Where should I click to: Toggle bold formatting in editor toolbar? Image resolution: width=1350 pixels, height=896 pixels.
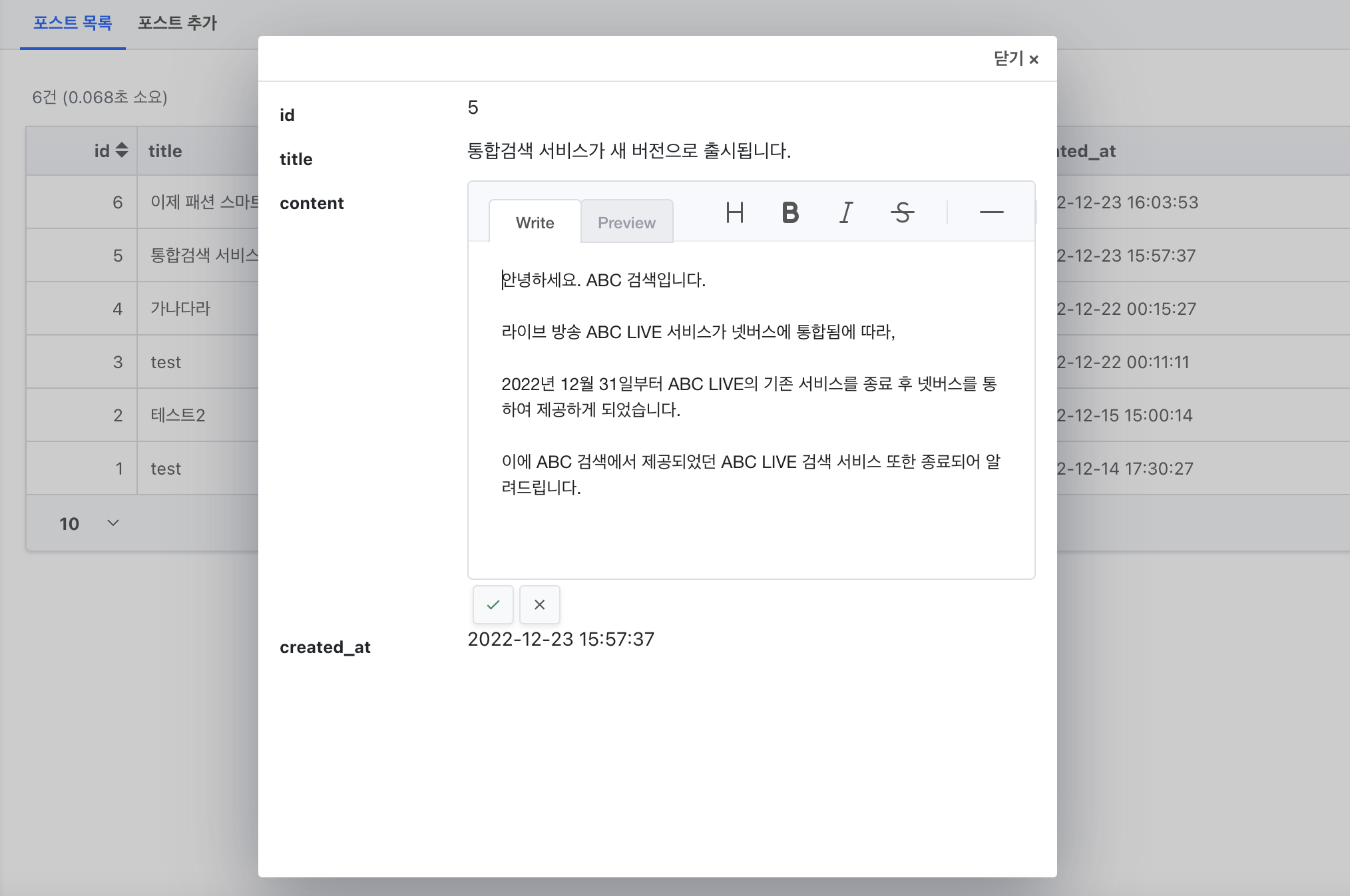[790, 212]
